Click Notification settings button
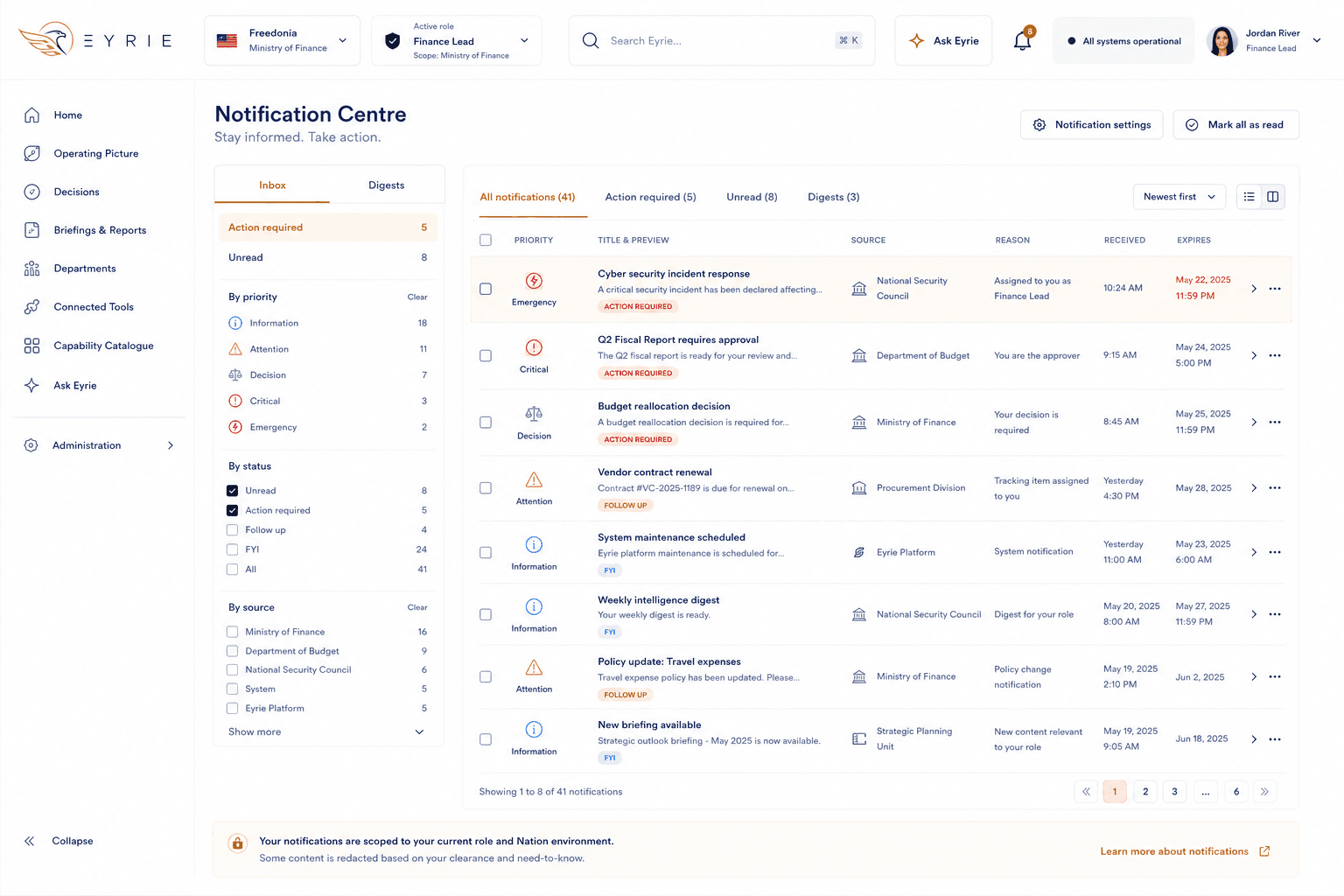This screenshot has height=896, width=1344. (x=1091, y=125)
